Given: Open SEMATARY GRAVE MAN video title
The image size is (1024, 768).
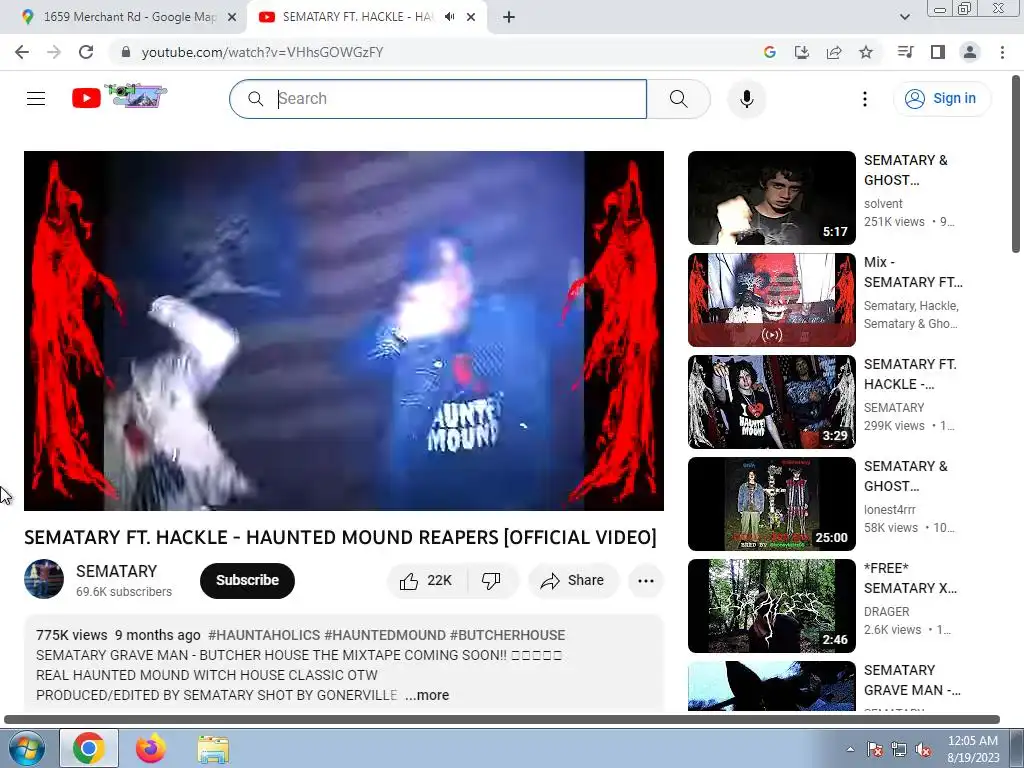Looking at the screenshot, I should pyautogui.click(x=912, y=680).
